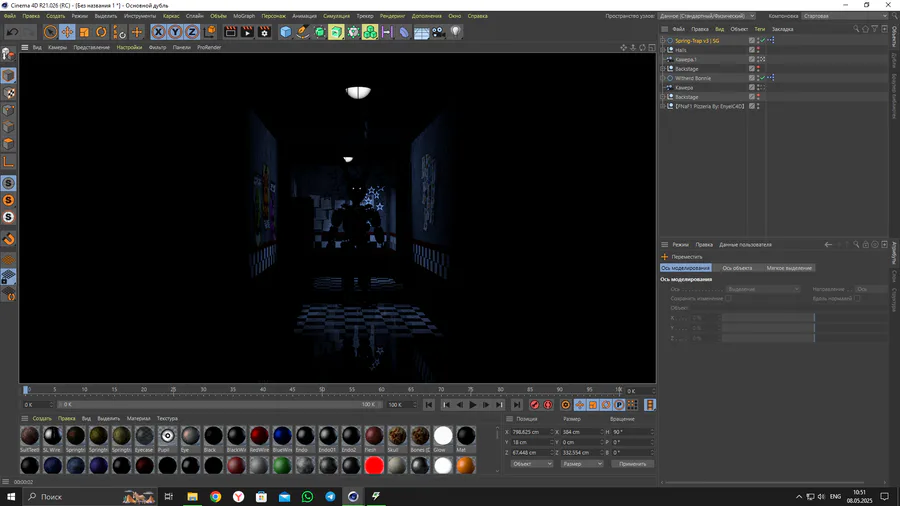This screenshot has width=900, height=506.
Task: Add a Cube primitive object
Action: click(285, 32)
